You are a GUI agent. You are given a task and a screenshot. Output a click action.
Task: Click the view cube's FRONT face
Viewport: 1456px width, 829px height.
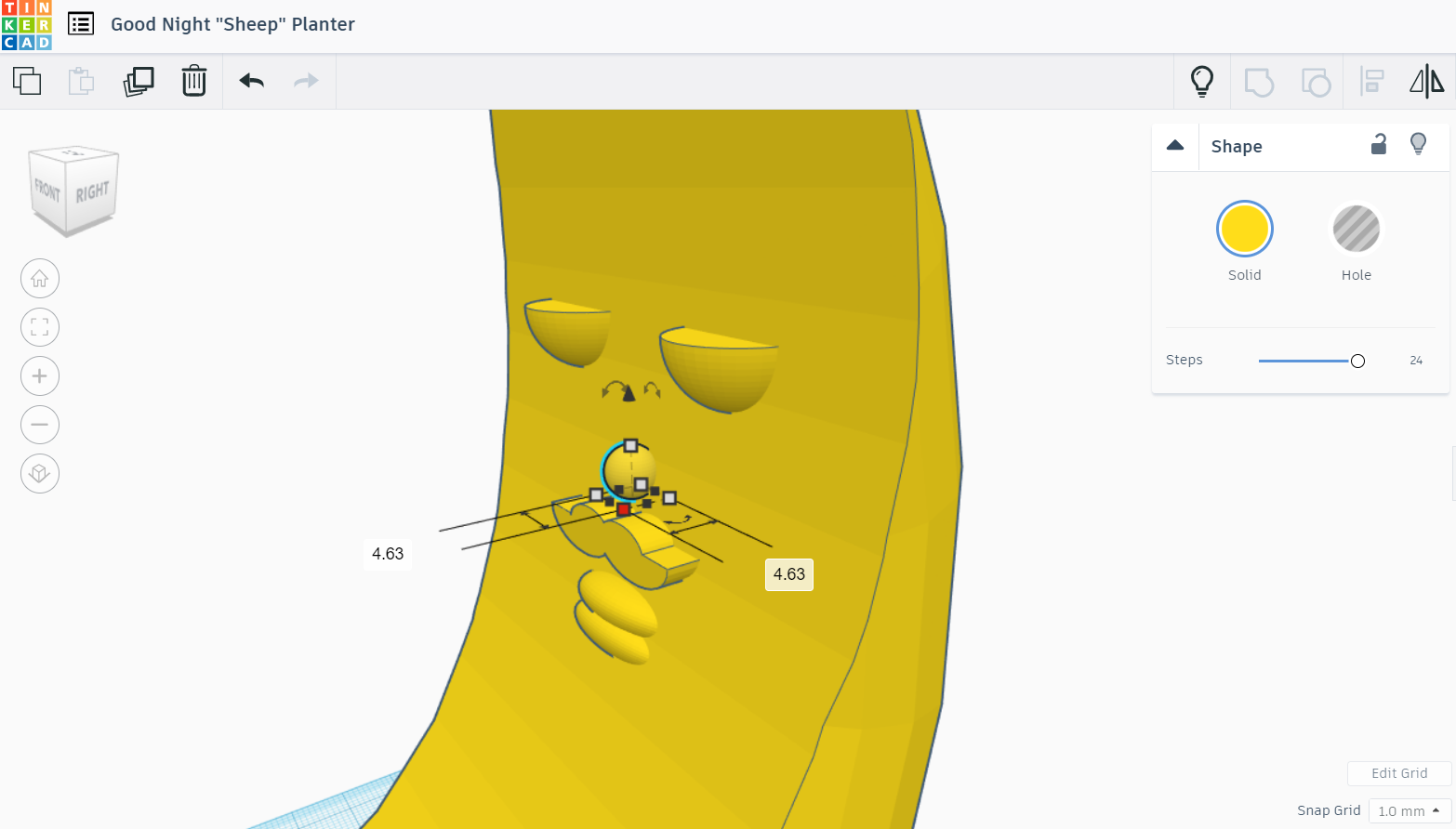47,191
